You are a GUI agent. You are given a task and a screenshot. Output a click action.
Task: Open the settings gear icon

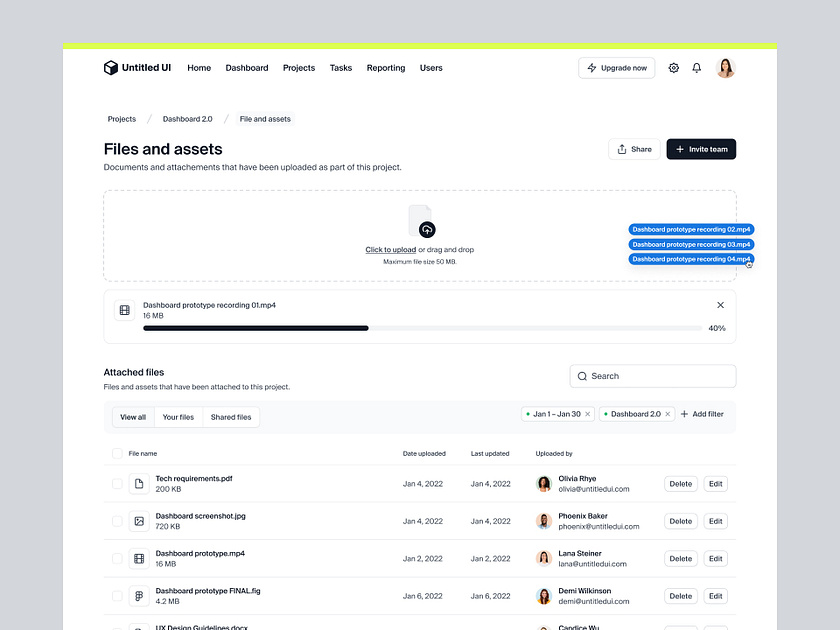(x=673, y=68)
